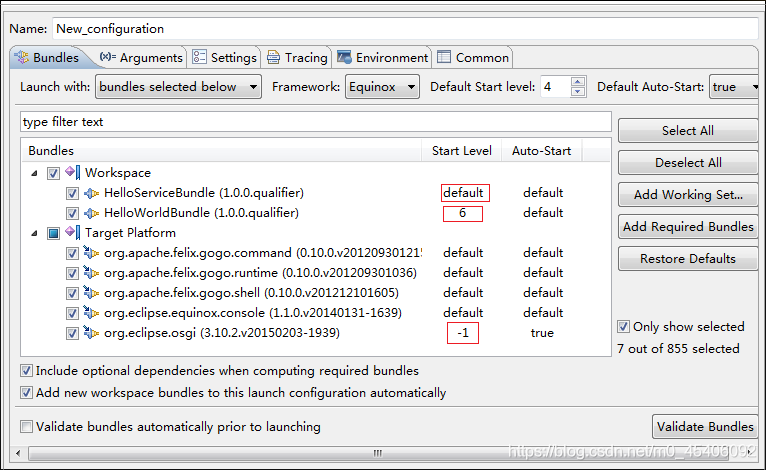Switch to the Arguments tab
766x470 pixels.
tap(141, 57)
